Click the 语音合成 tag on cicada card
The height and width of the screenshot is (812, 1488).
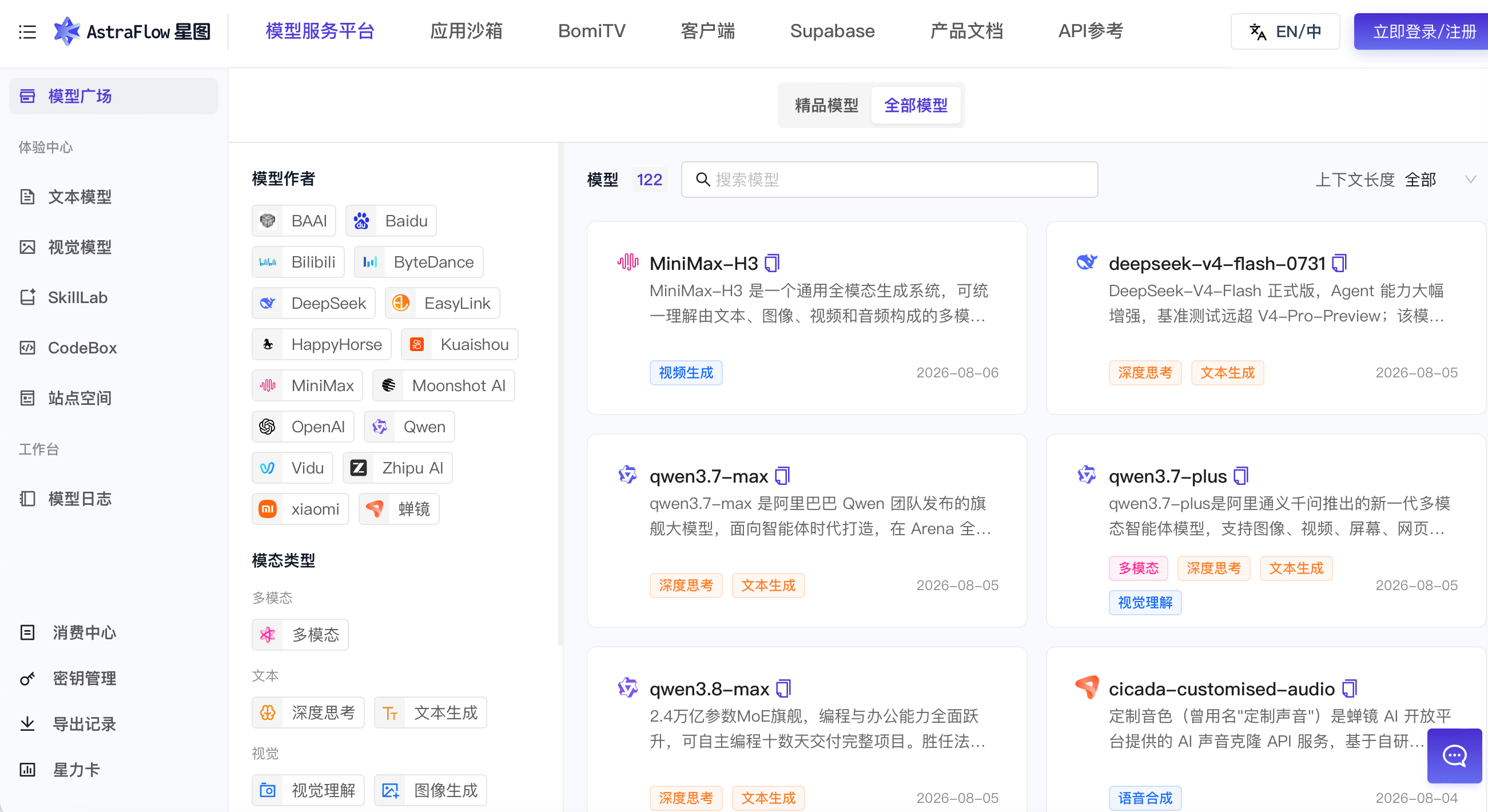tap(1145, 798)
